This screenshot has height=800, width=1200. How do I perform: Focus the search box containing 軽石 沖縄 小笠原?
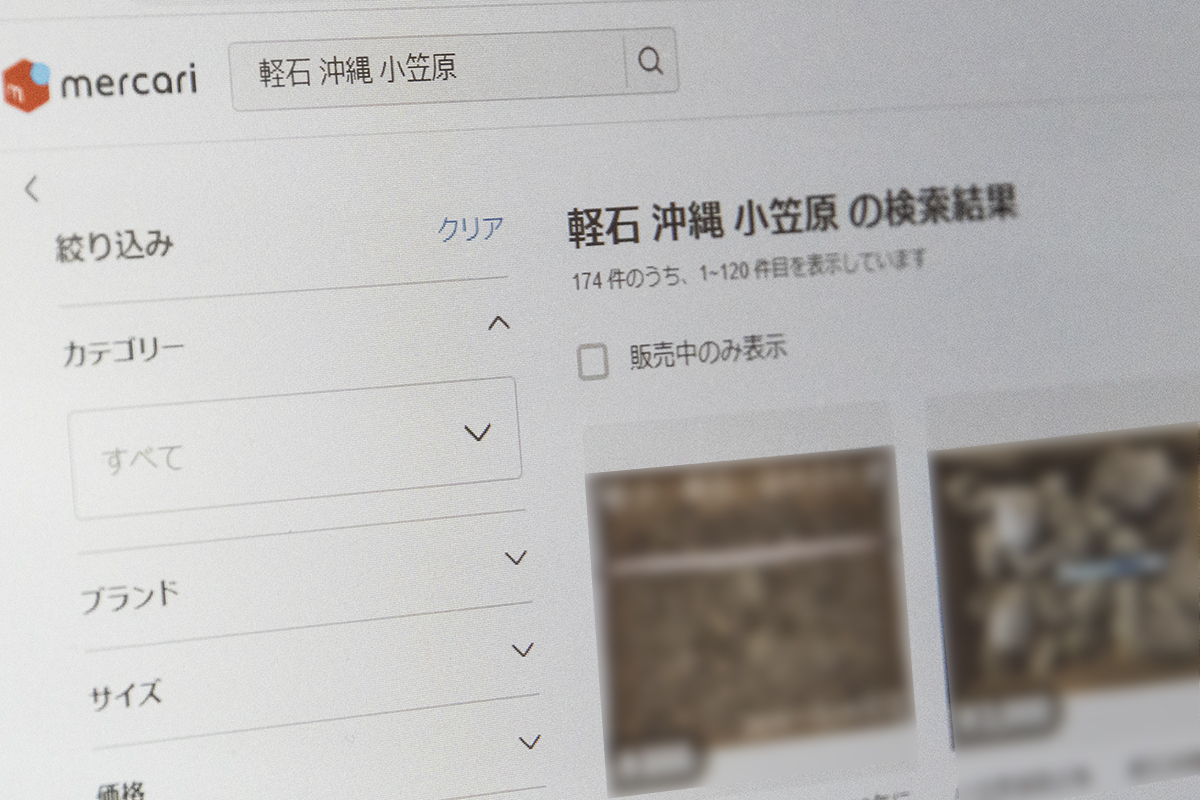428,69
